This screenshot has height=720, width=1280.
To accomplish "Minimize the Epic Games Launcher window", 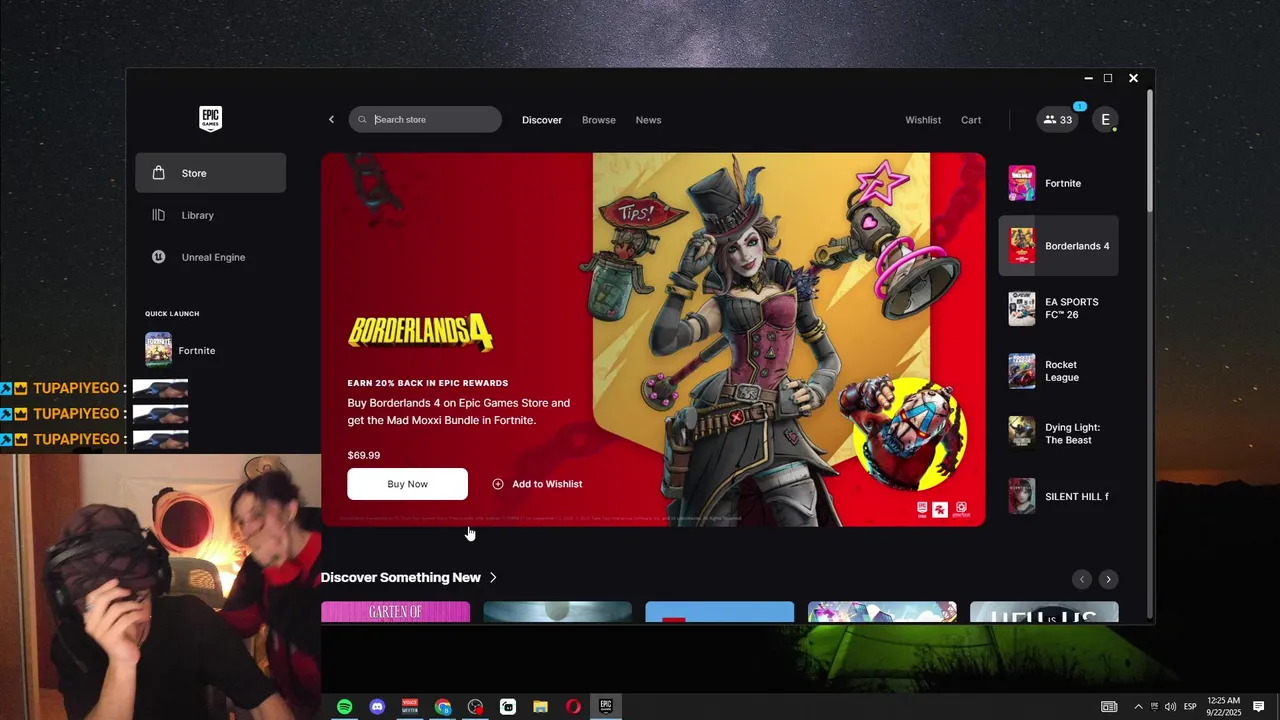I will tap(1088, 78).
